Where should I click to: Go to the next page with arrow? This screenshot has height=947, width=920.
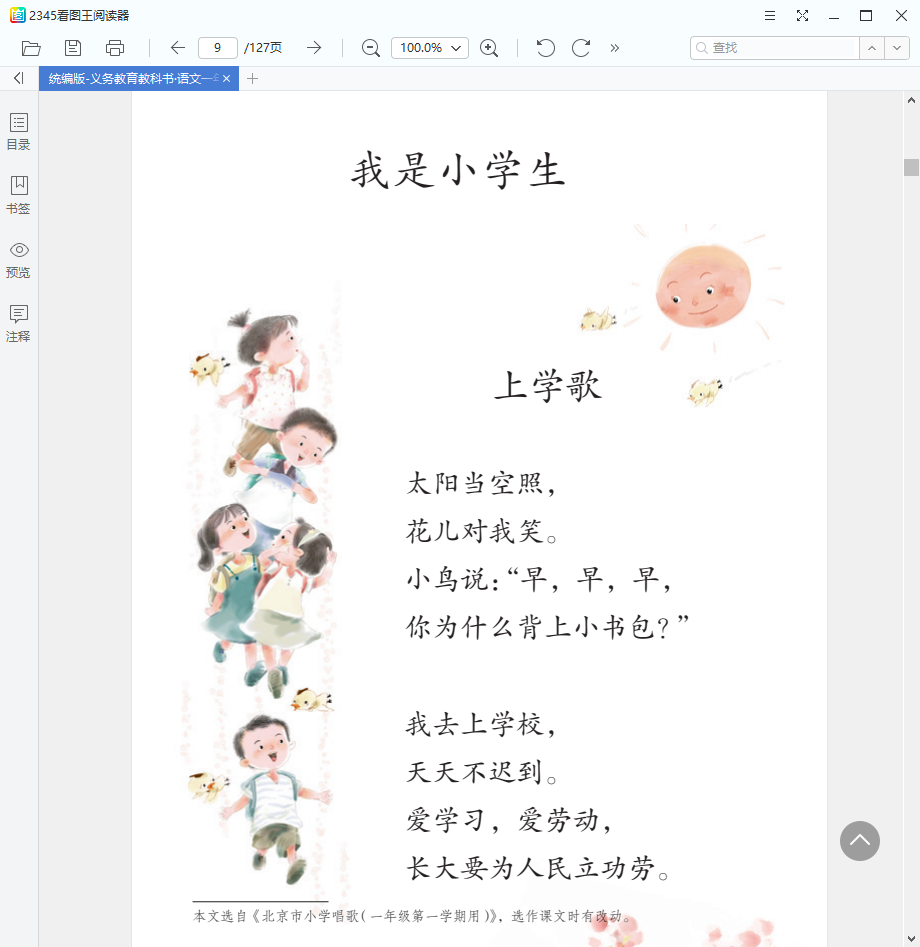(314, 47)
